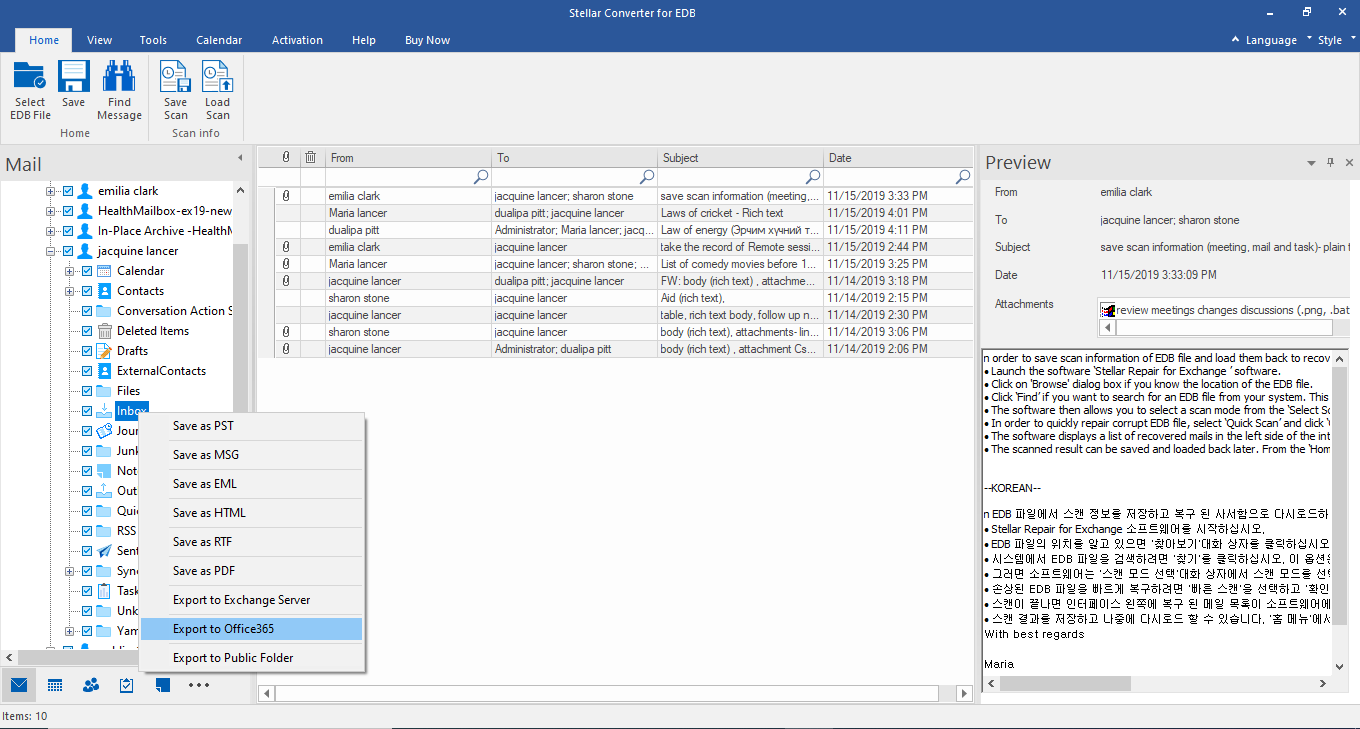Switch to Contacts view icon in bottom bar
Image resolution: width=1360 pixels, height=729 pixels.
[x=91, y=685]
